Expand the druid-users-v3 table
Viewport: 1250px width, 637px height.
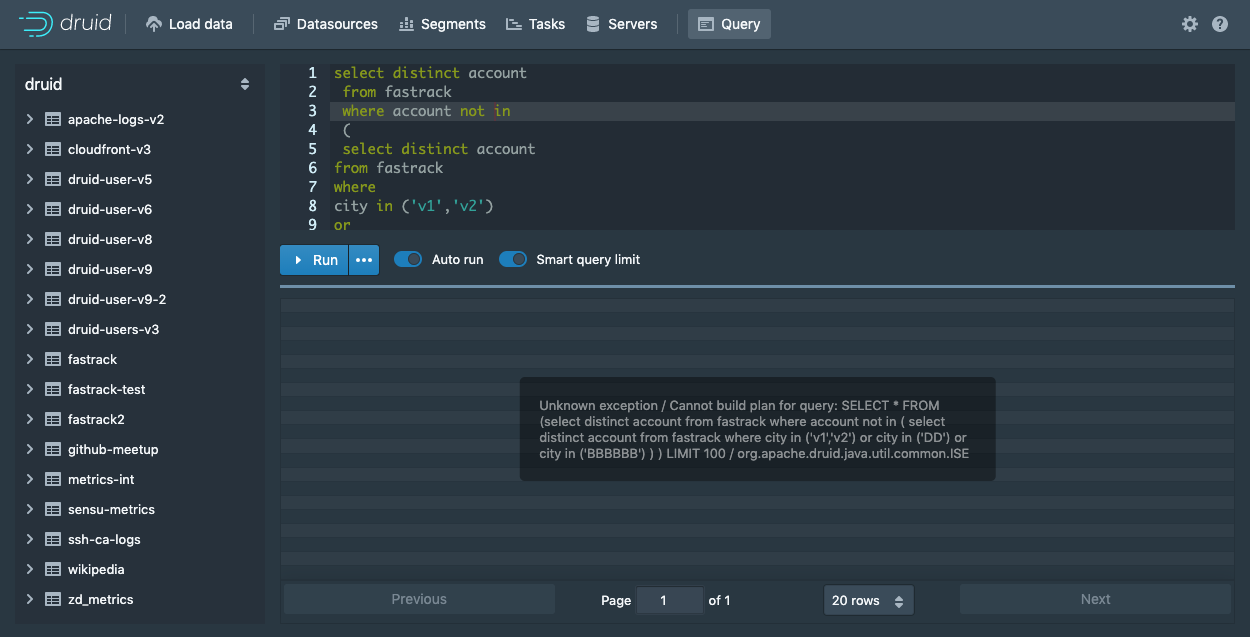point(30,329)
